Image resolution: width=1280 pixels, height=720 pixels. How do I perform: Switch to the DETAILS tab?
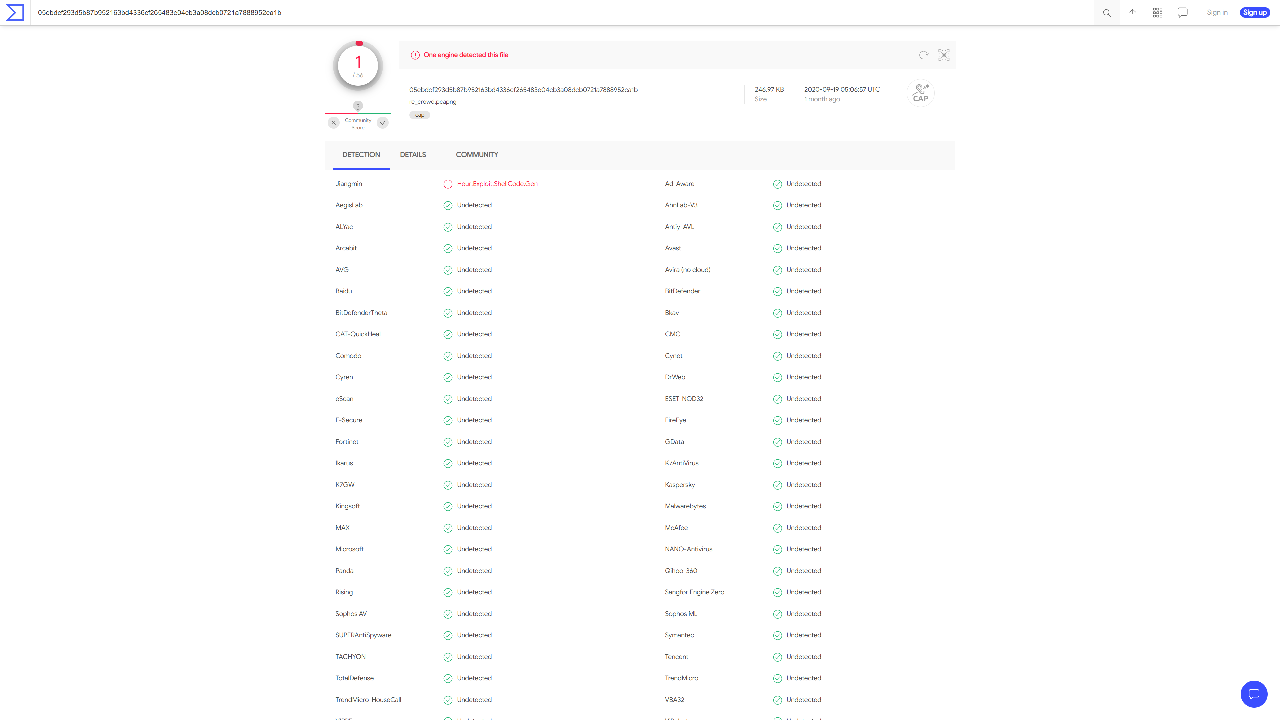(413, 154)
